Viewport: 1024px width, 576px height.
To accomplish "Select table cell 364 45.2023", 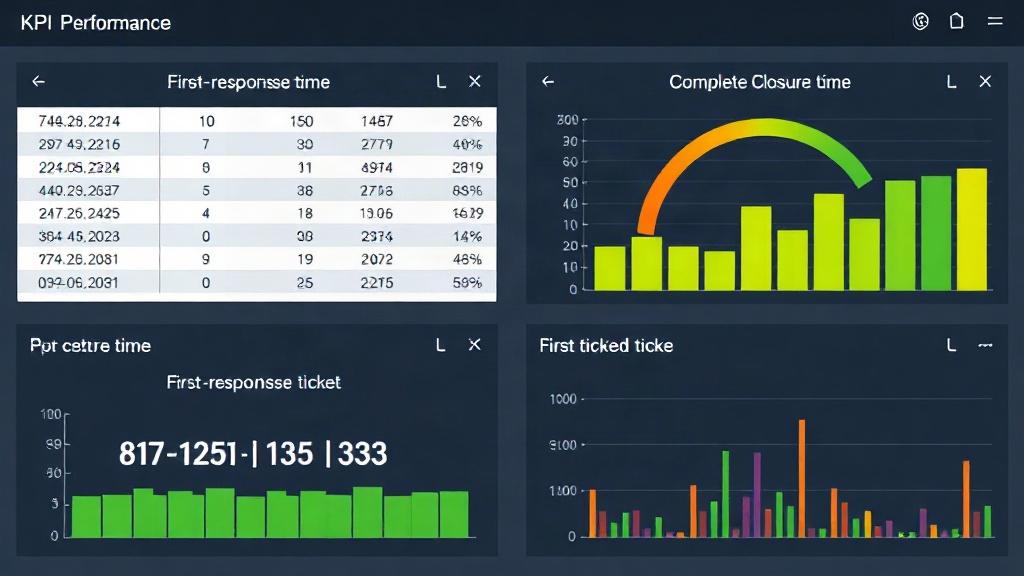I will [79, 236].
